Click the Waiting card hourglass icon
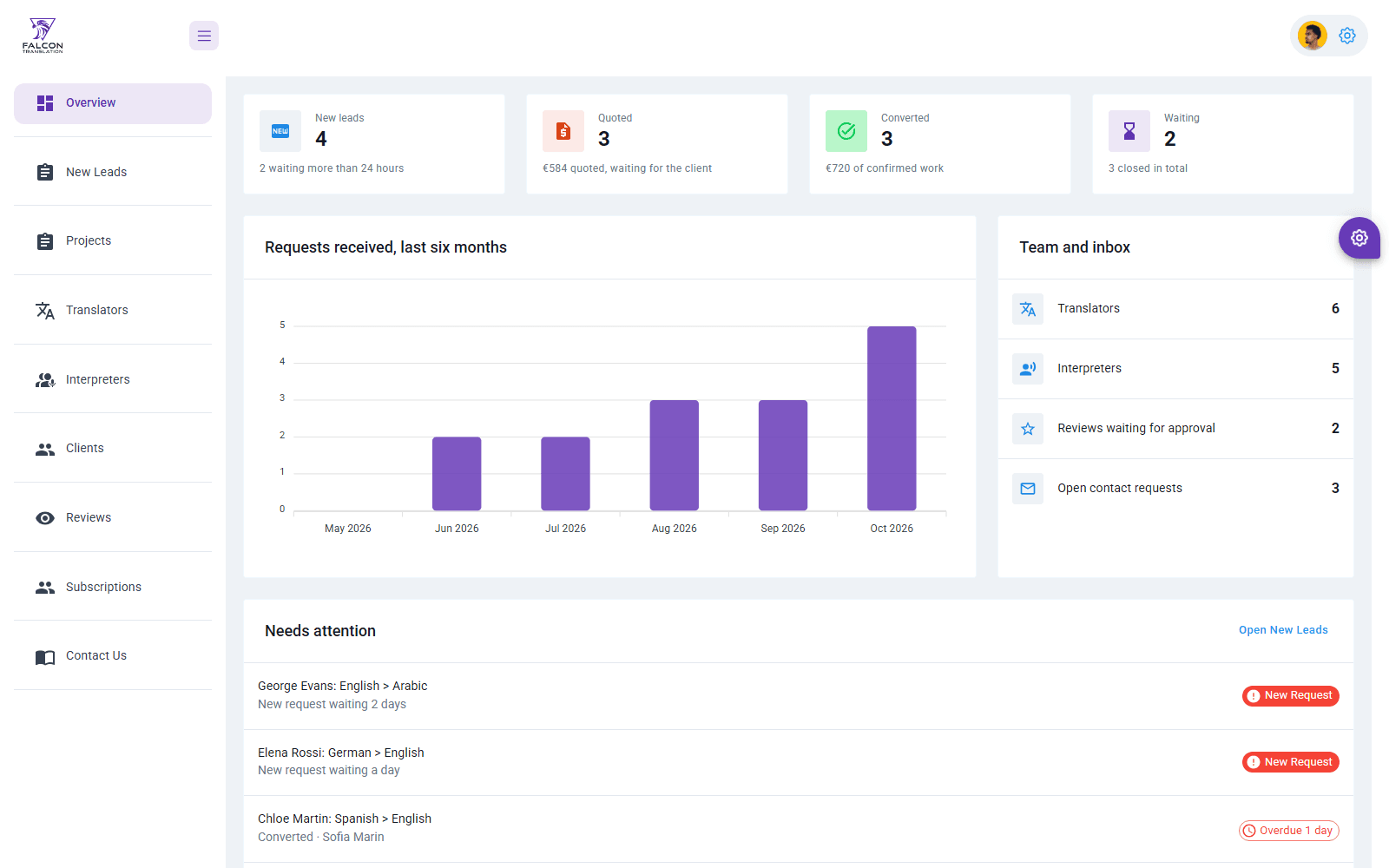1389x868 pixels. pos(1129,131)
